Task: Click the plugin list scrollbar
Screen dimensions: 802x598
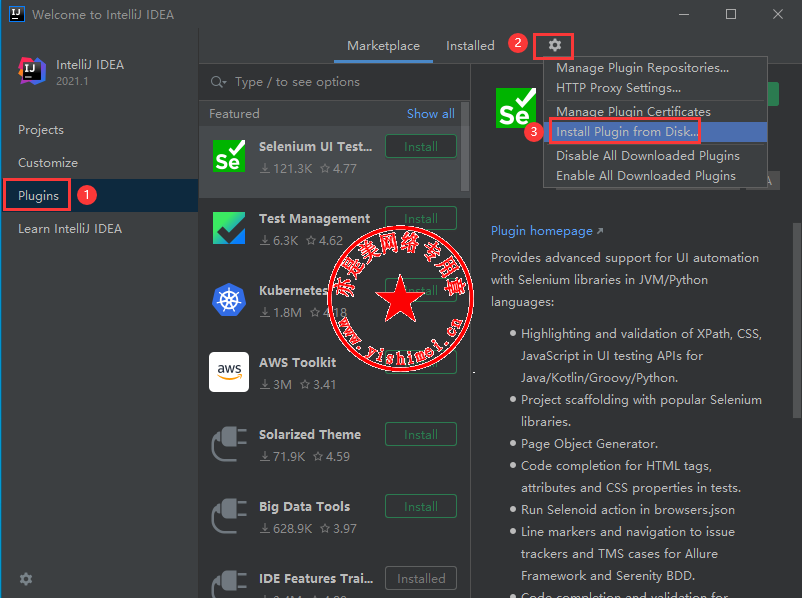Action: tap(465, 147)
